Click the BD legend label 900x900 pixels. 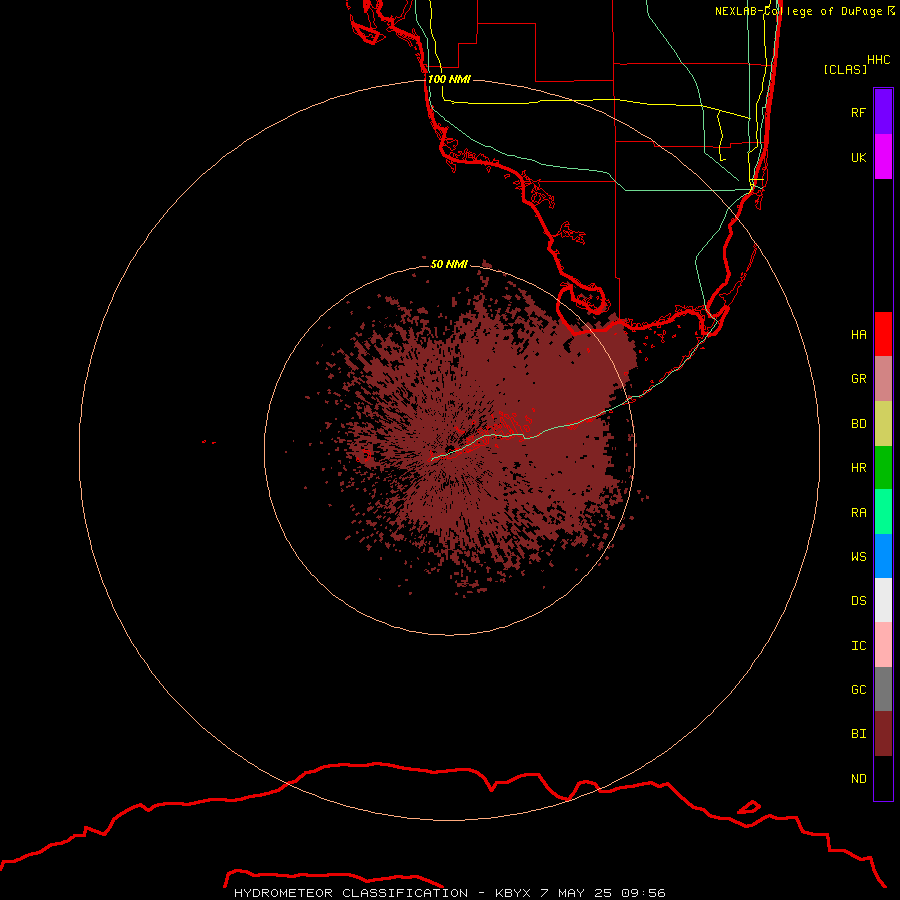click(x=858, y=424)
